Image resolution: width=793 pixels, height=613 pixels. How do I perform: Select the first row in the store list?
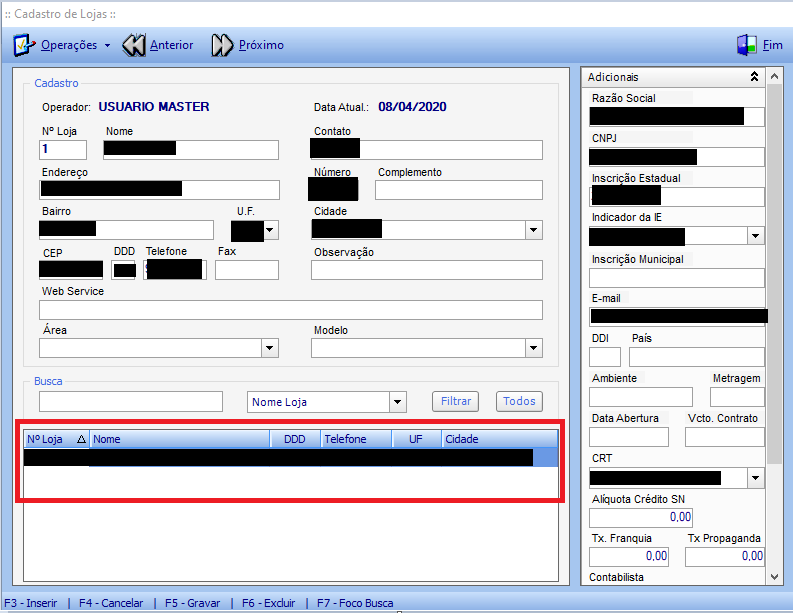tap(291, 458)
